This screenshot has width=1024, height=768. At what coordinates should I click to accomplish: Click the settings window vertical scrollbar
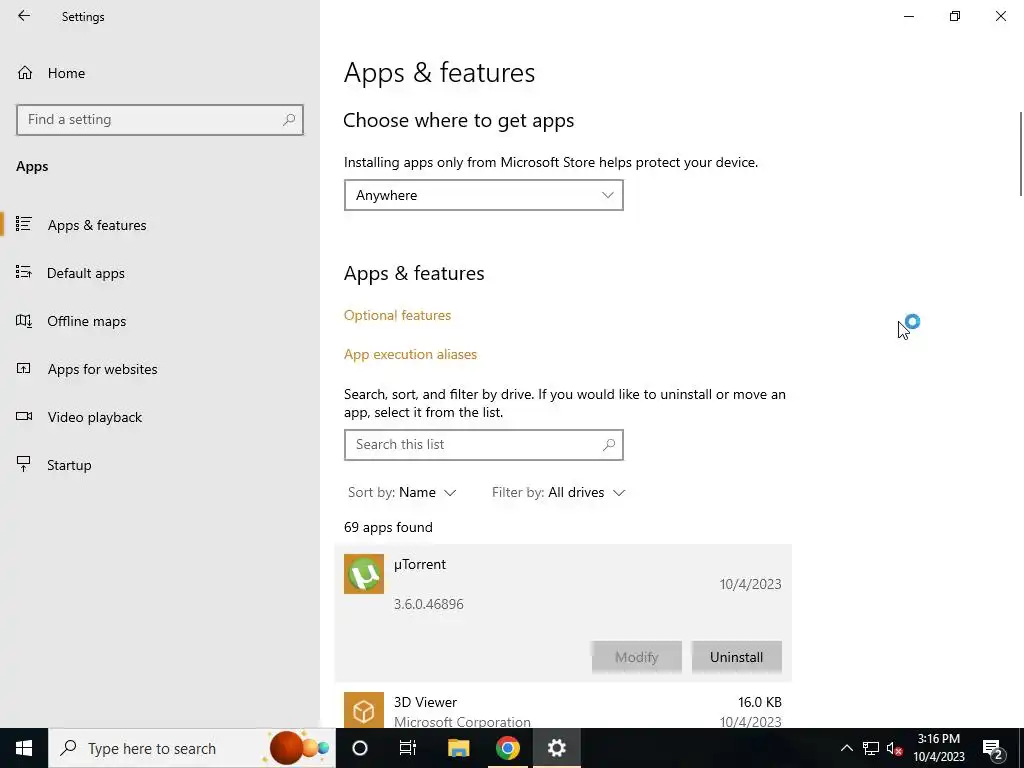(1020, 154)
